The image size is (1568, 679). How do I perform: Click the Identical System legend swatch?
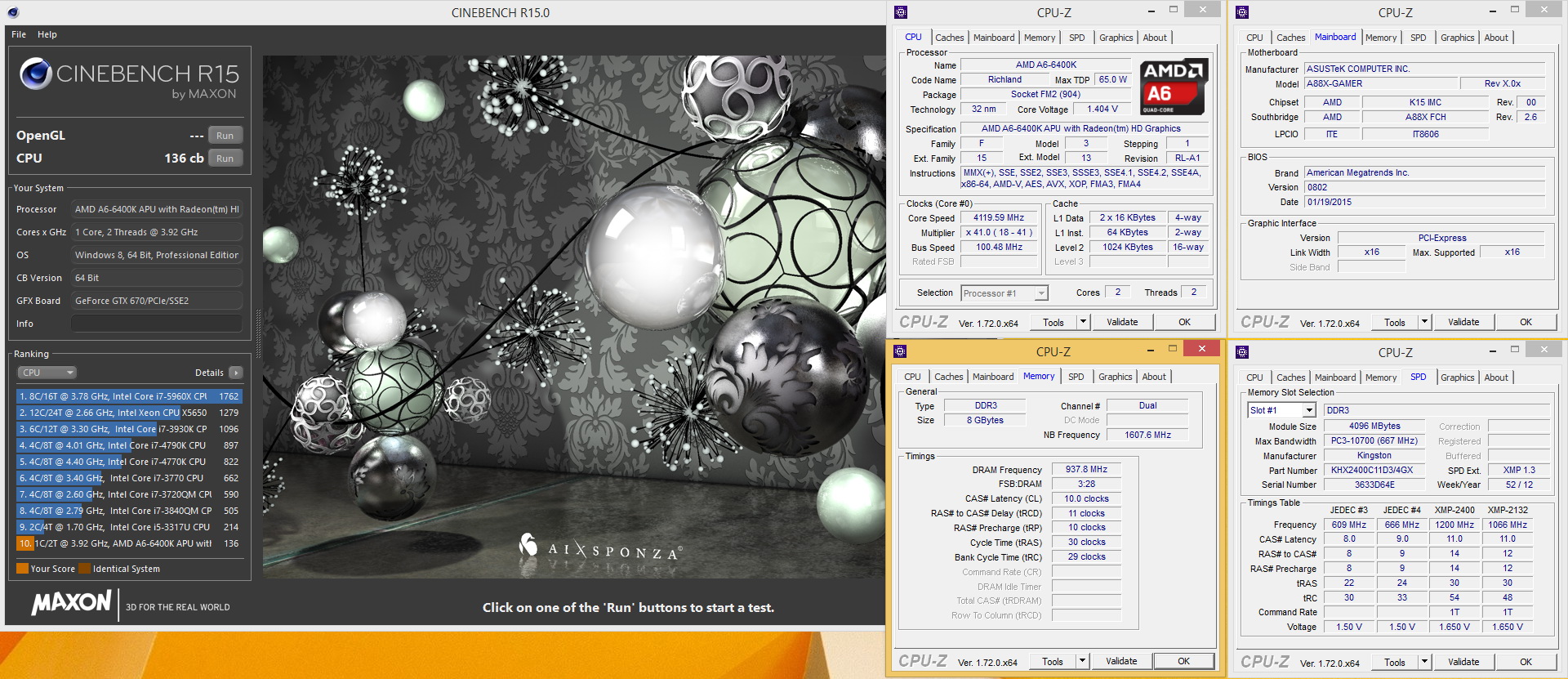point(84,569)
